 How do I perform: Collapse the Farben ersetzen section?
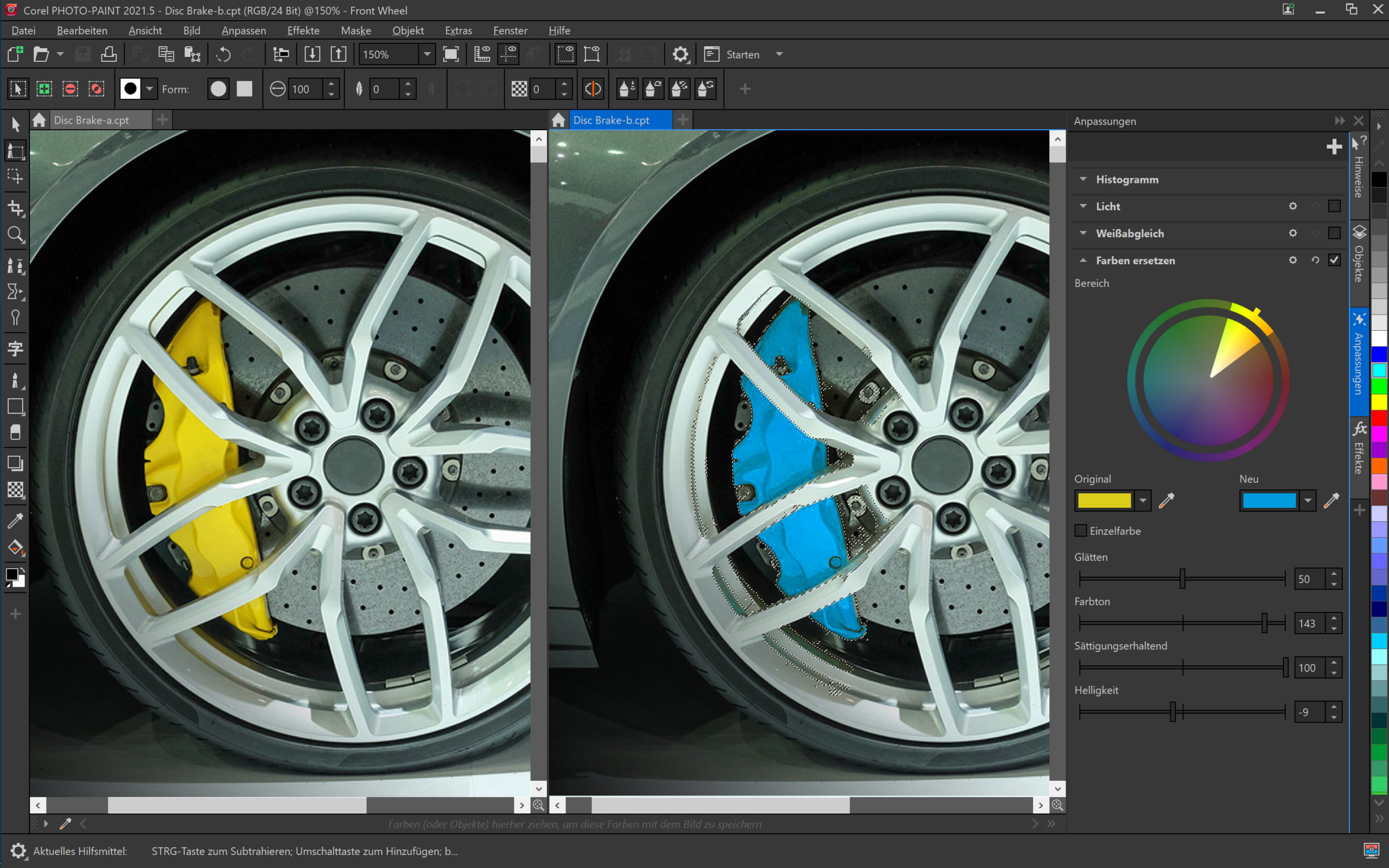(x=1082, y=260)
